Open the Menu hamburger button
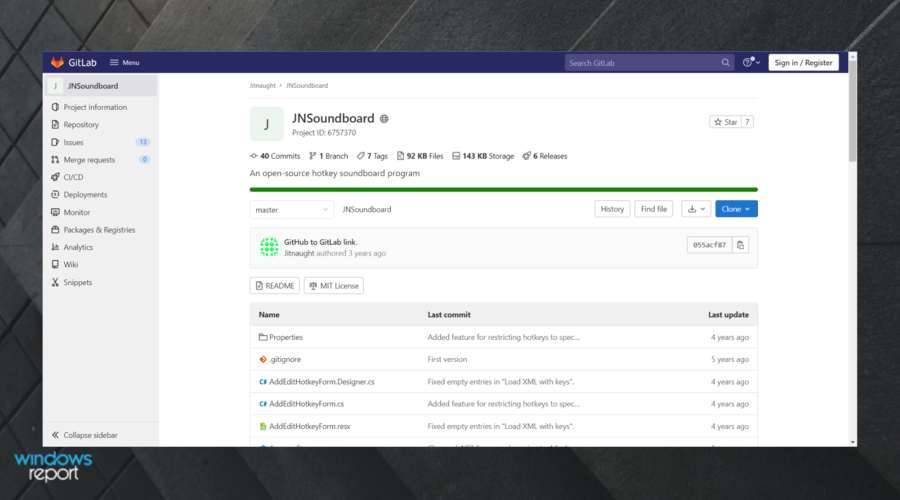Viewport: 900px width, 500px height. coord(125,63)
